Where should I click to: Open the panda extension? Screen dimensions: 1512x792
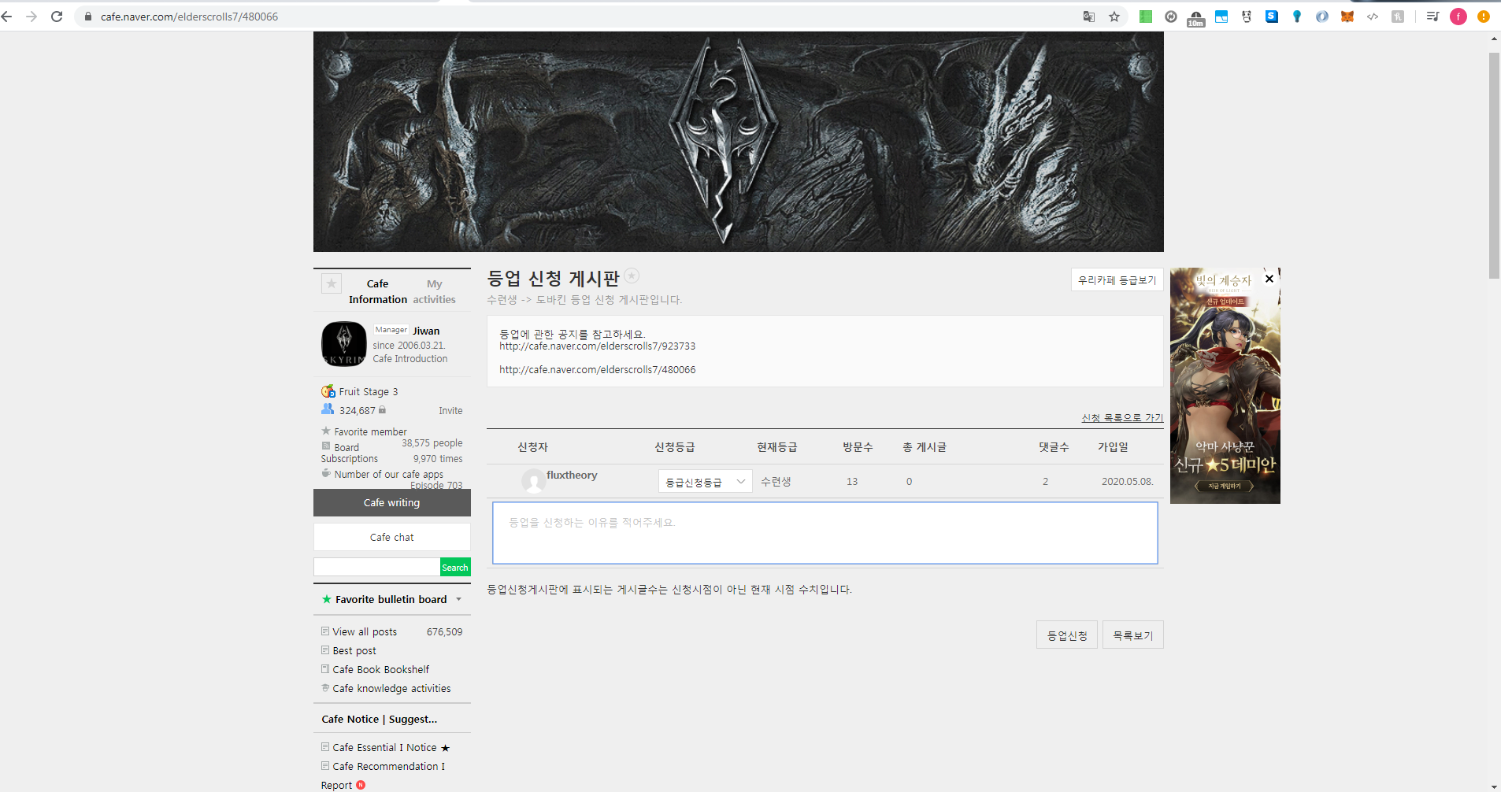click(x=1247, y=17)
